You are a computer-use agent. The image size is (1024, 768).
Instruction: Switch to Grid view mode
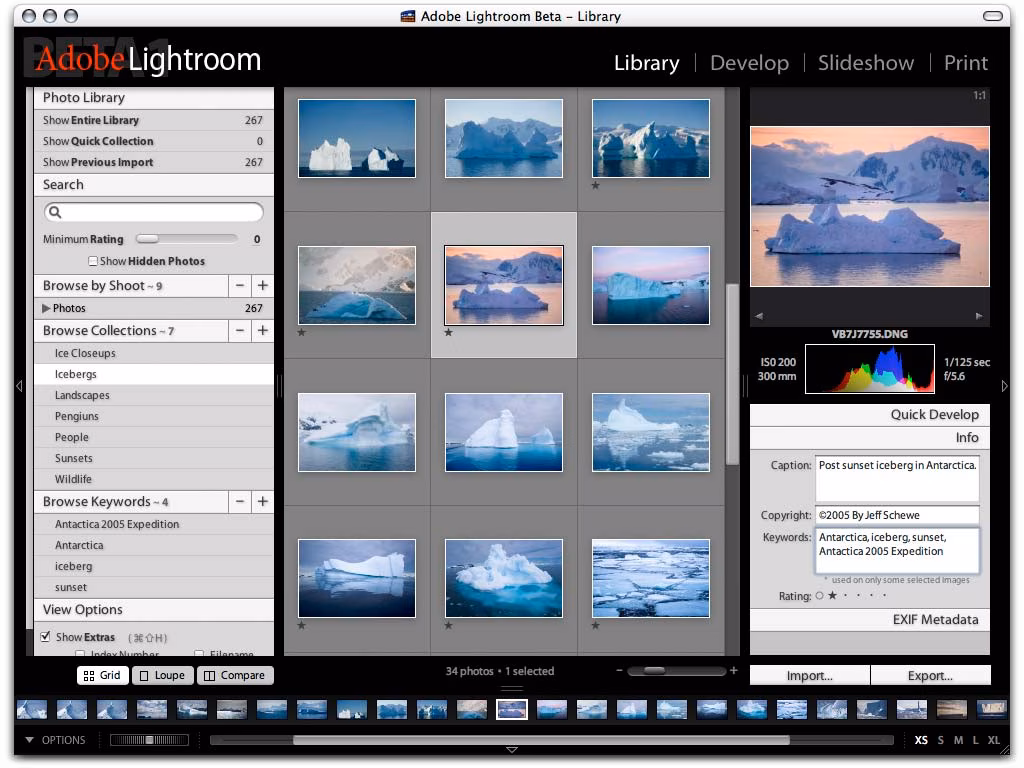click(x=102, y=675)
